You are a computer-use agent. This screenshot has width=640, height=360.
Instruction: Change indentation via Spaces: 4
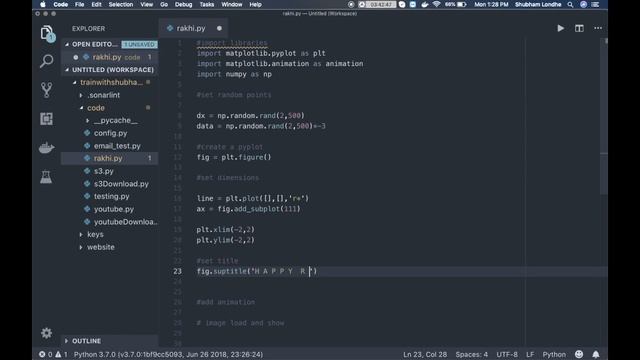coord(471,354)
